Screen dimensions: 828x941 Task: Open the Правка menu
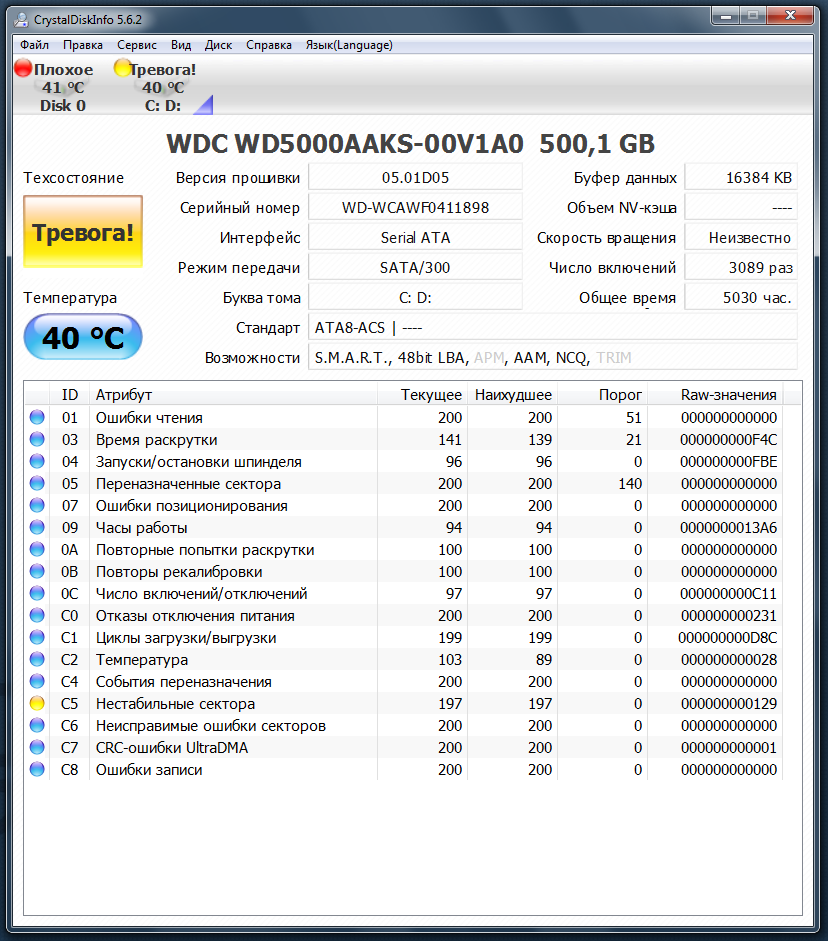83,45
